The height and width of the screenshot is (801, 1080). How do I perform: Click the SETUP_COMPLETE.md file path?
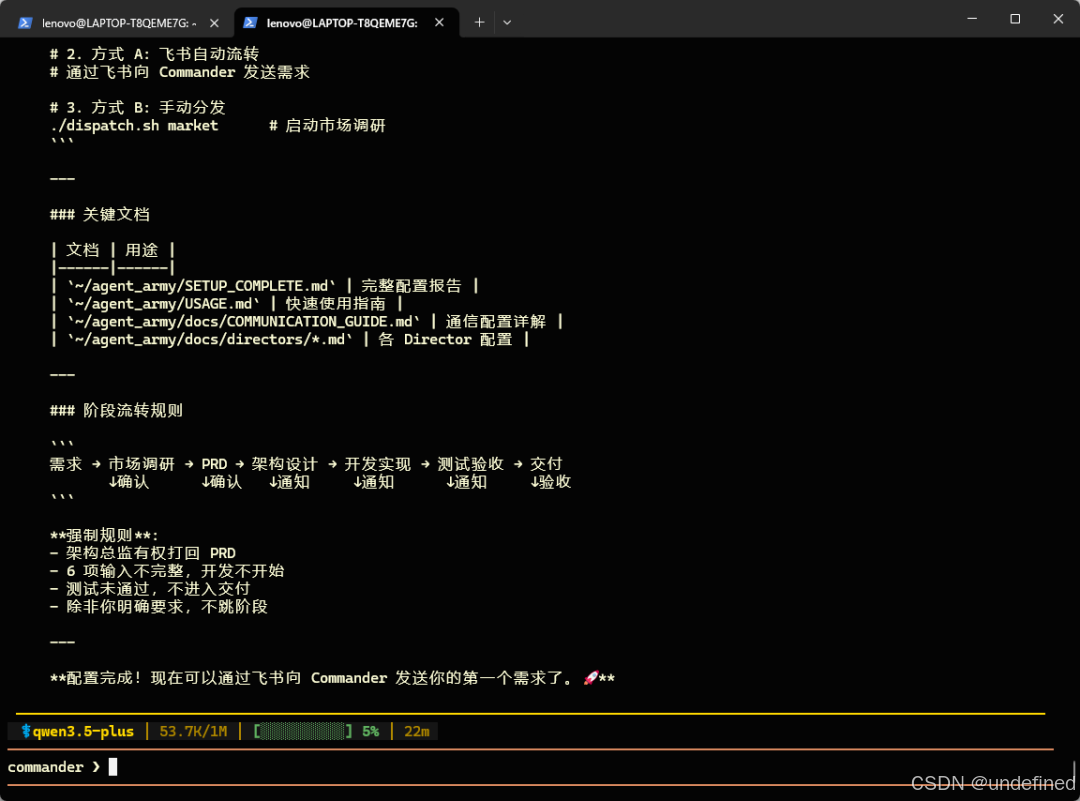[201, 286]
